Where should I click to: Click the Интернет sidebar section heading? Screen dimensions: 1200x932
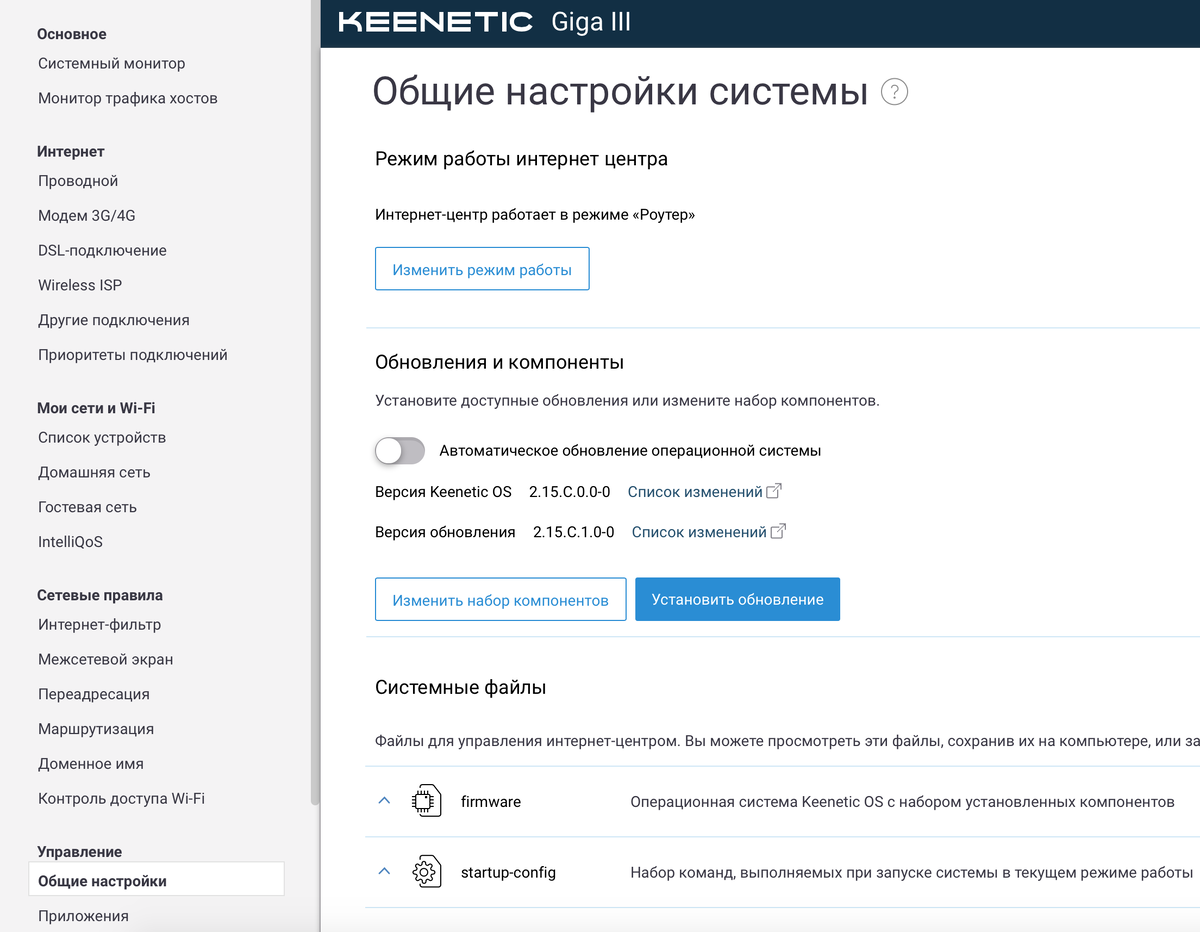tap(71, 152)
